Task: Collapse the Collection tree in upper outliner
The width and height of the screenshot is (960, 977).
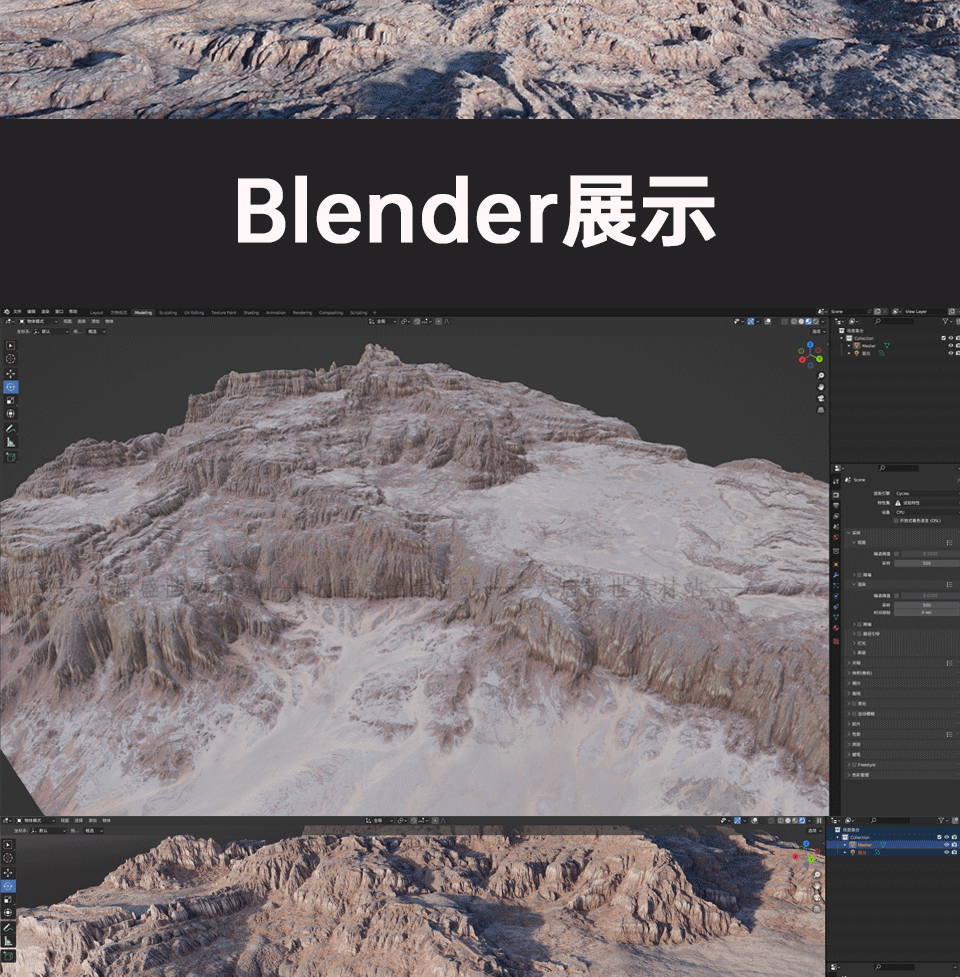Action: click(x=843, y=338)
